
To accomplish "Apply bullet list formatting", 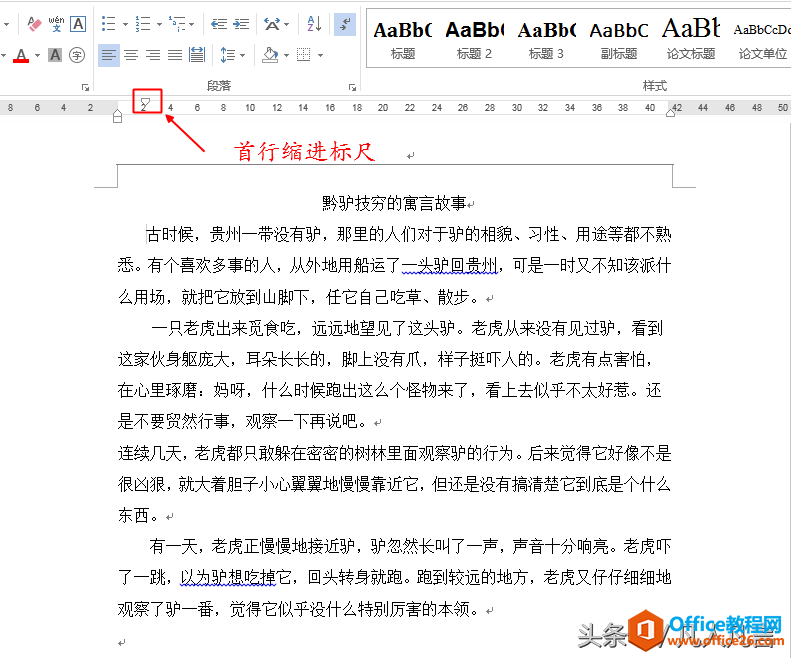I will [x=108, y=24].
